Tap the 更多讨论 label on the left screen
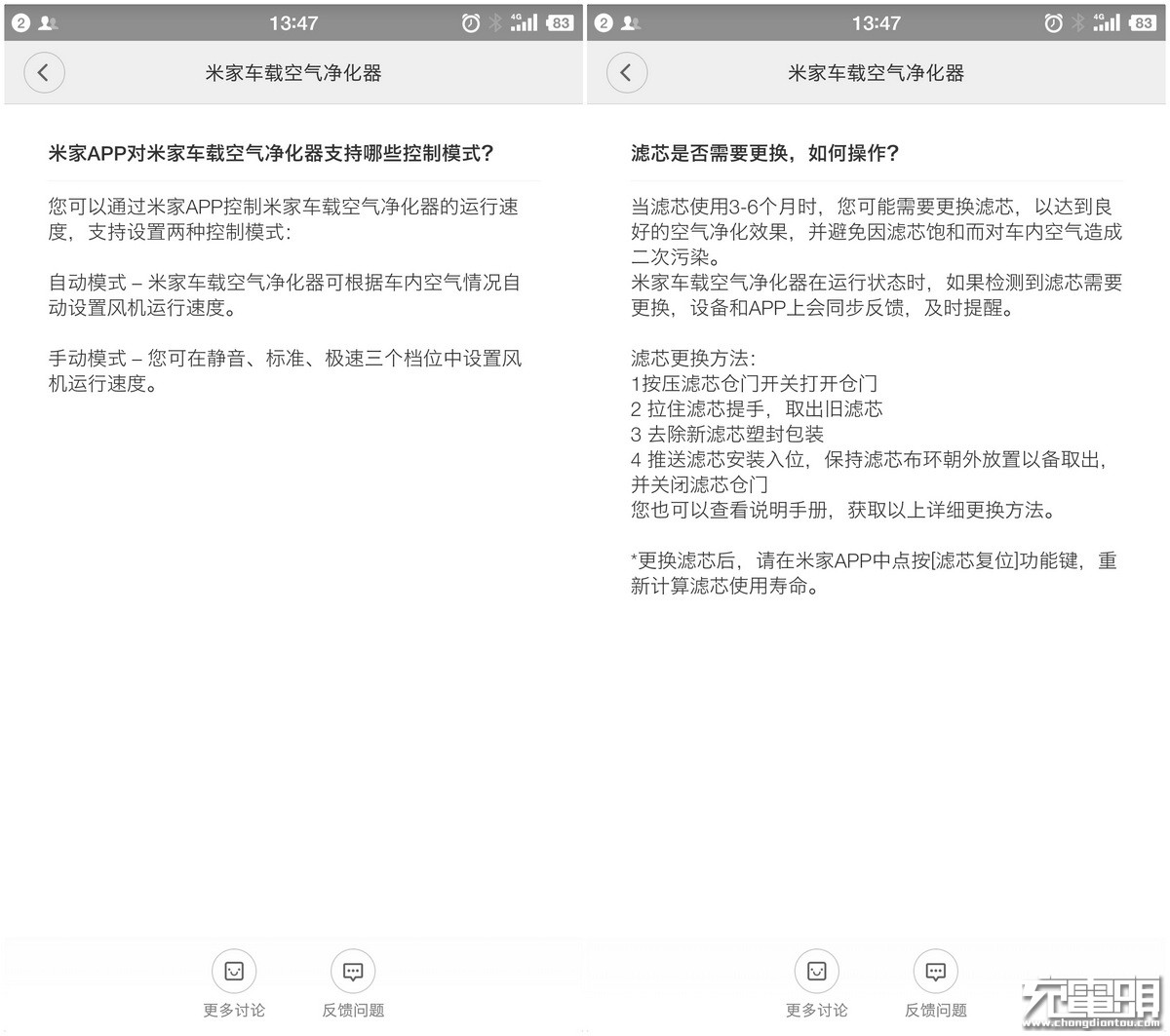 click(234, 1010)
